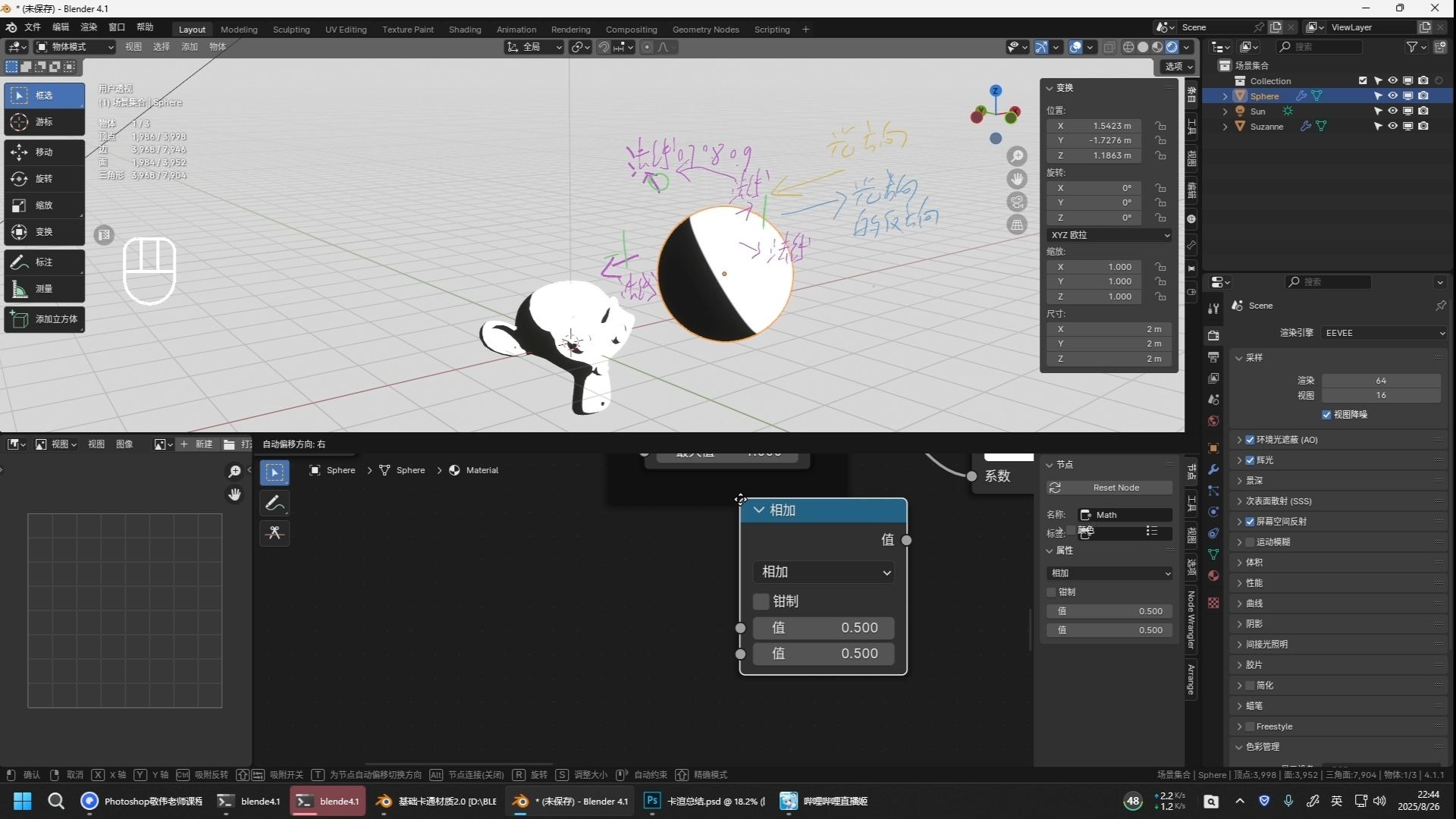Select the node editor links cut tool

[x=275, y=533]
